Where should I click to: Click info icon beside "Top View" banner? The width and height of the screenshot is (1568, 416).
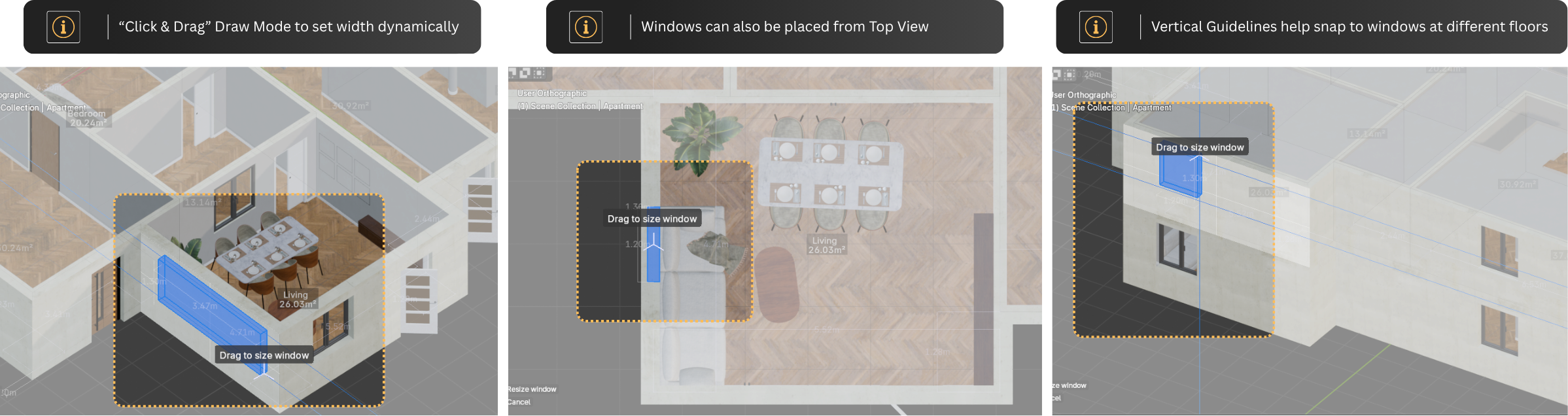click(585, 27)
